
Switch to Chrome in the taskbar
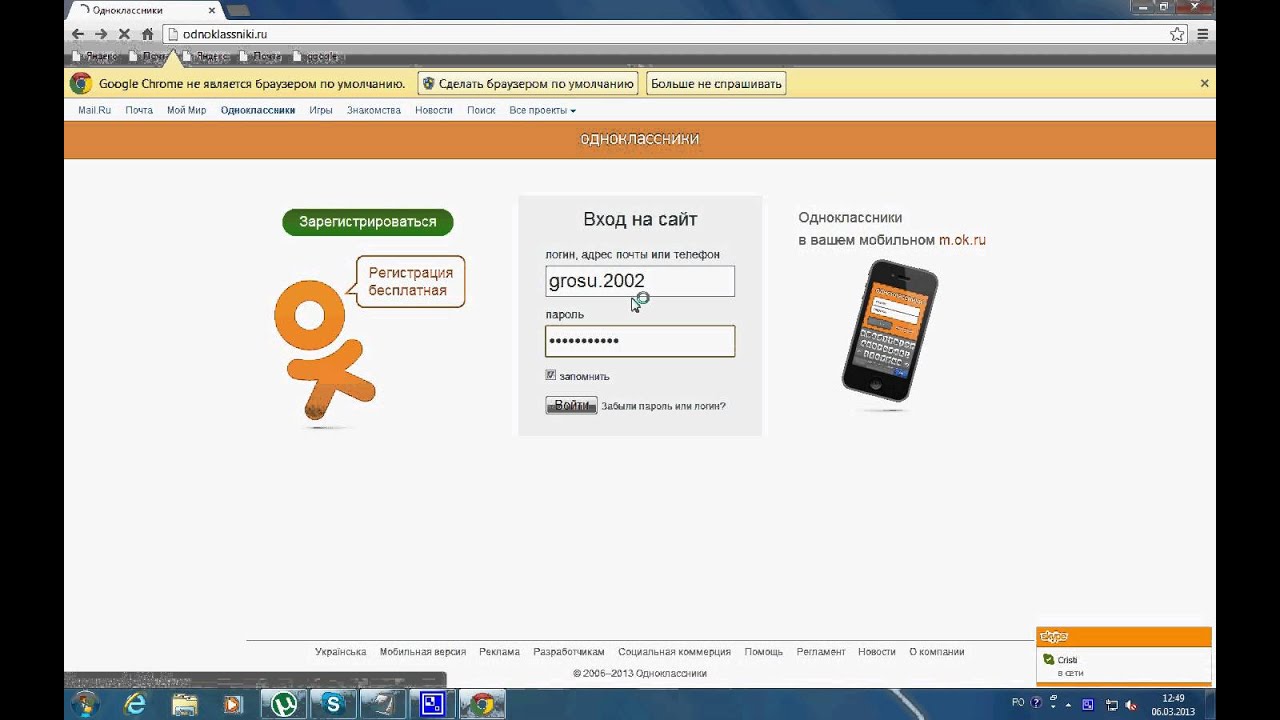[x=482, y=704]
